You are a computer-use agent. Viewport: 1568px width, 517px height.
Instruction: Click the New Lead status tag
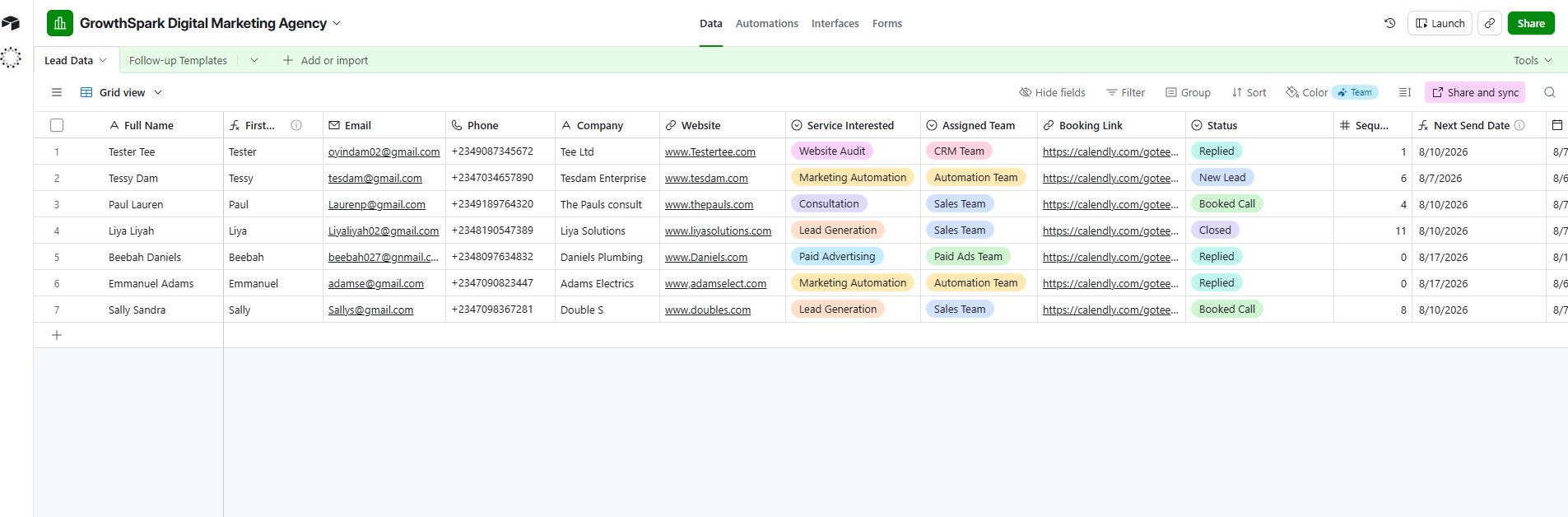pyautogui.click(x=1222, y=177)
